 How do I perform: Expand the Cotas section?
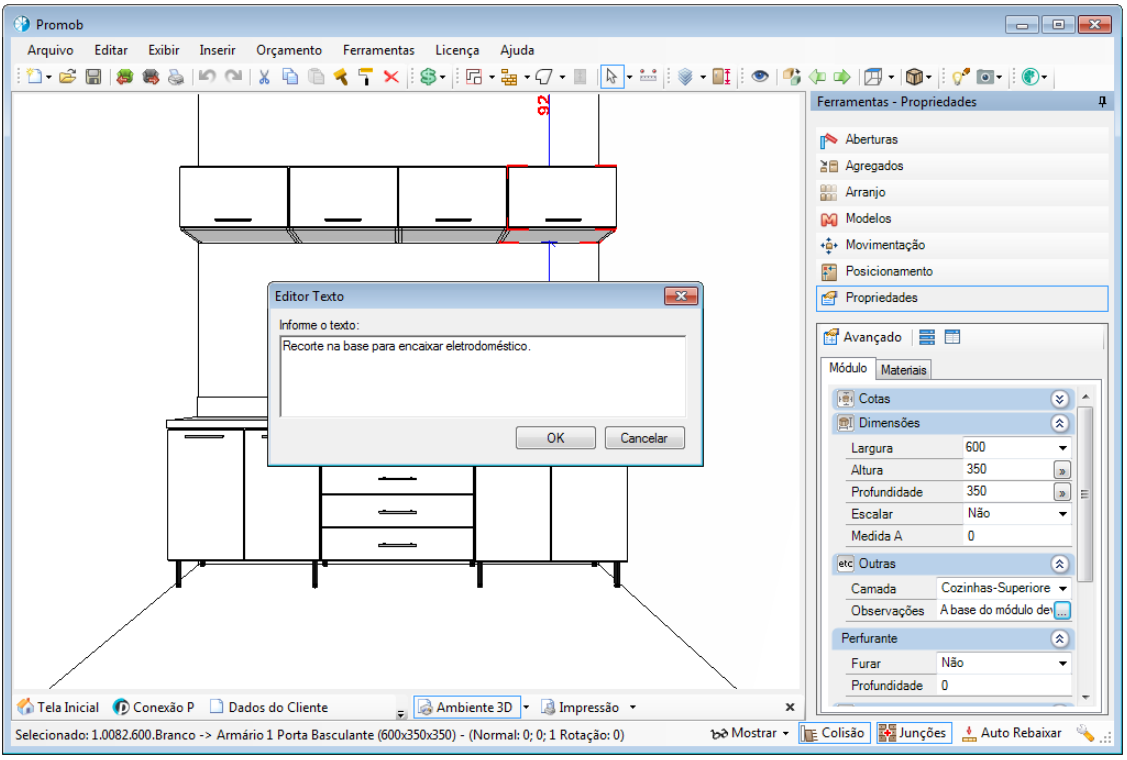click(1059, 399)
